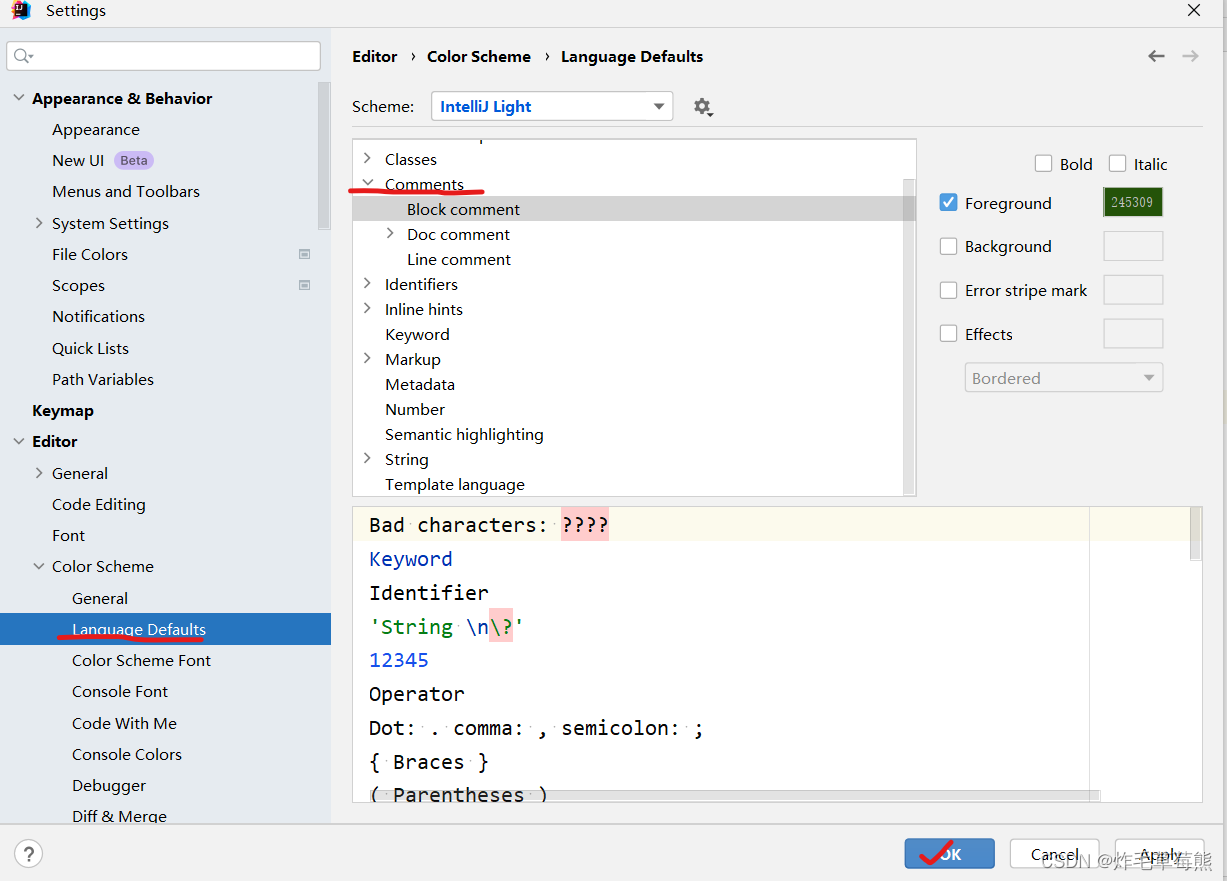Open Console Font settings
This screenshot has height=881, width=1227.
[x=120, y=691]
